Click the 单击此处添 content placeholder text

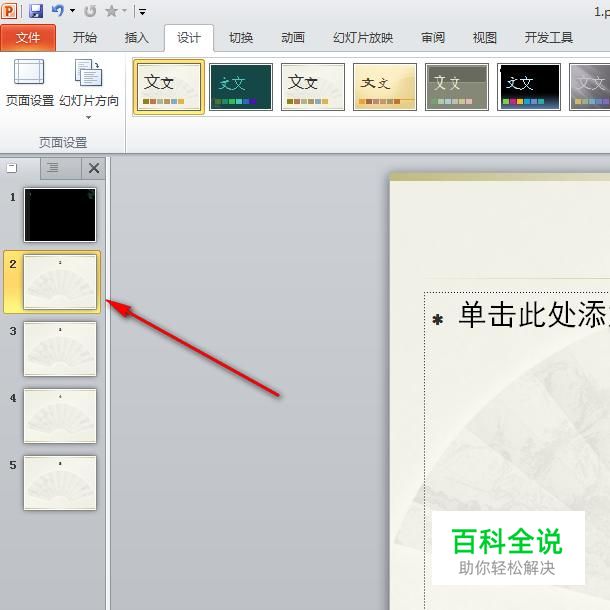(x=534, y=314)
